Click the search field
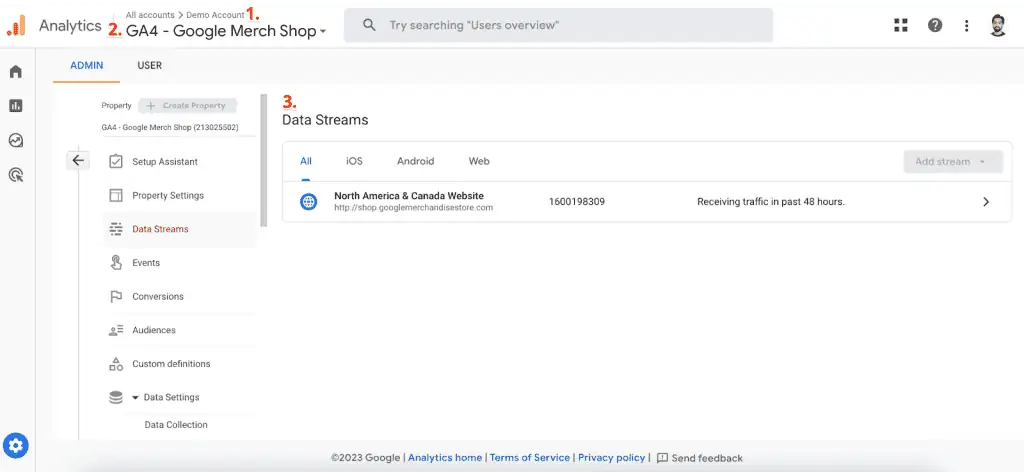The height and width of the screenshot is (472, 1024). (558, 25)
